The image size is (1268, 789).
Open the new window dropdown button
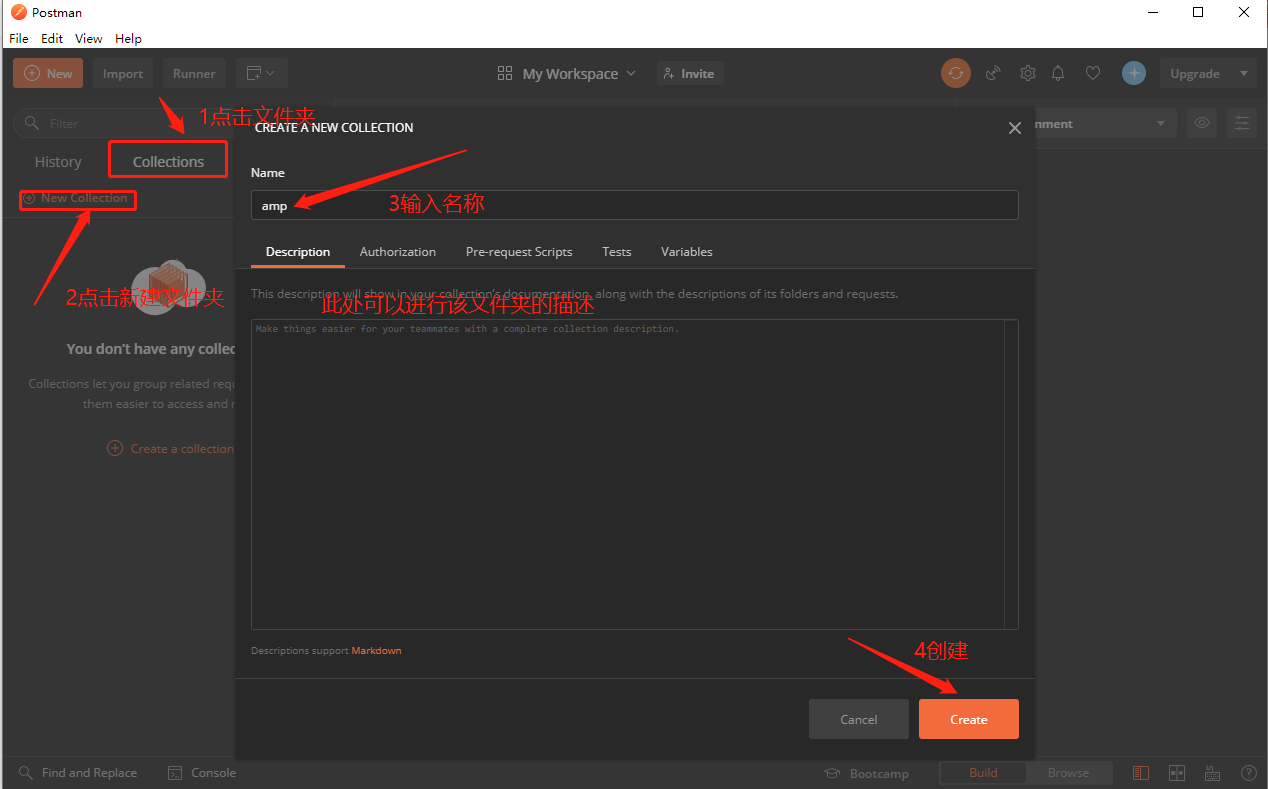coord(262,73)
